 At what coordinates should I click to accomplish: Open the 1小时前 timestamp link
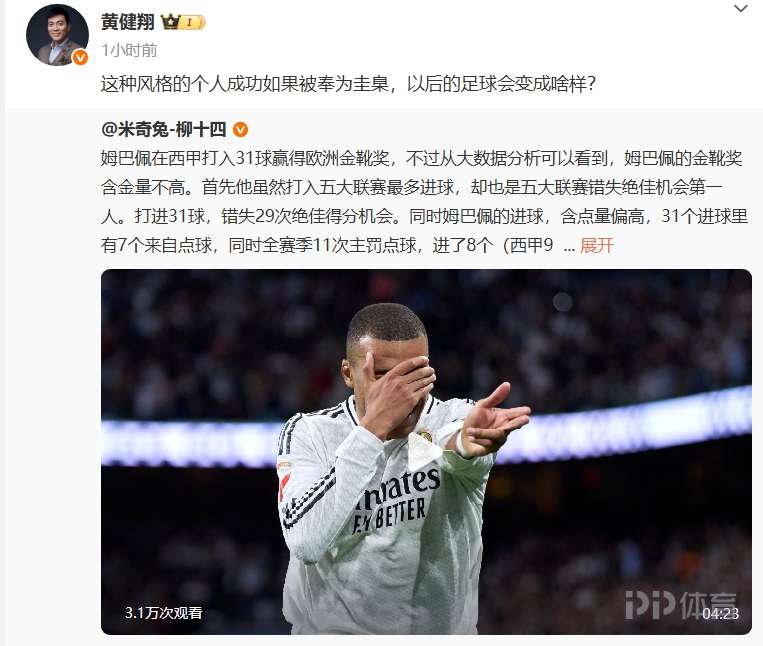click(x=129, y=50)
